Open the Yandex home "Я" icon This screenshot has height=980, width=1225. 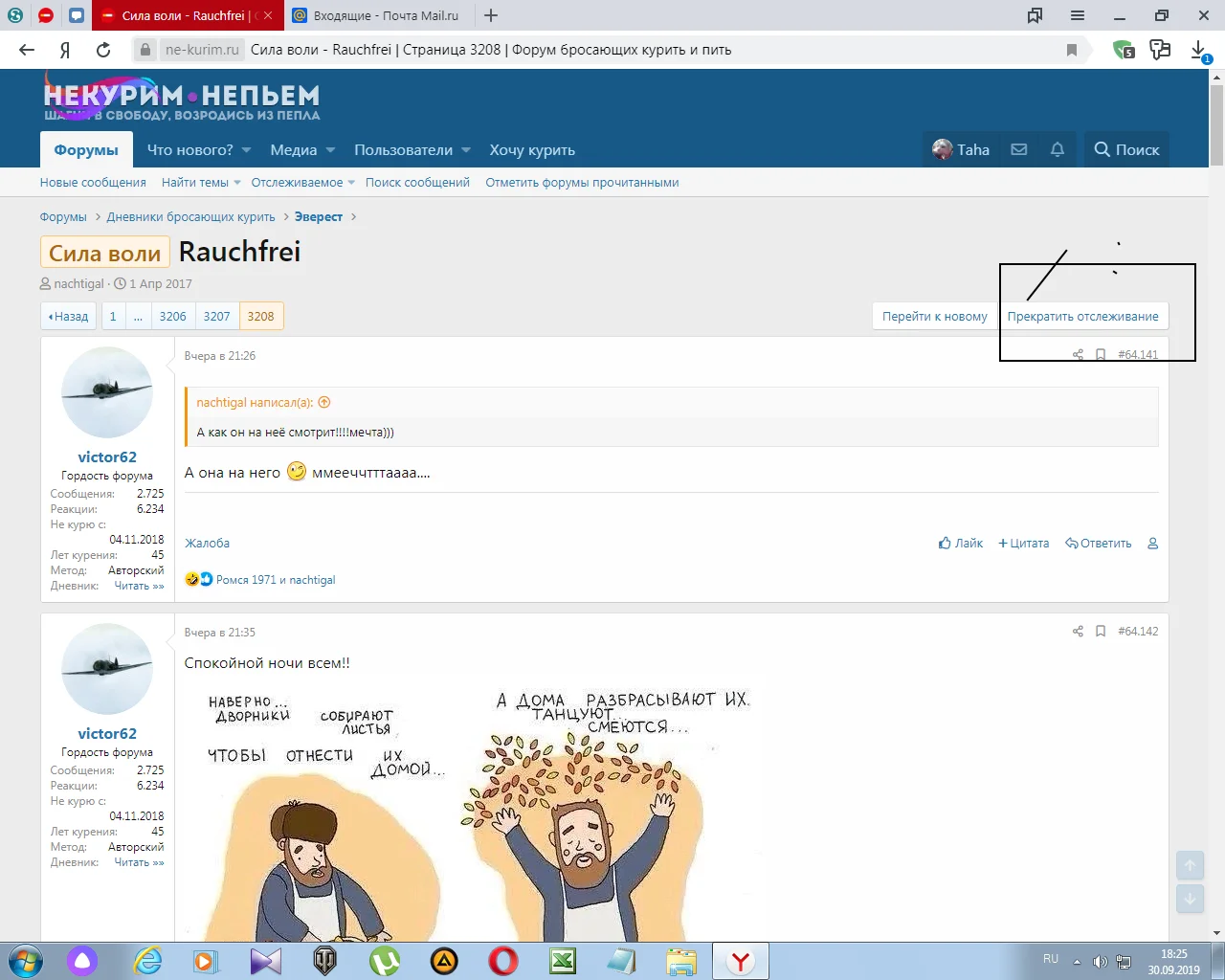(x=65, y=50)
